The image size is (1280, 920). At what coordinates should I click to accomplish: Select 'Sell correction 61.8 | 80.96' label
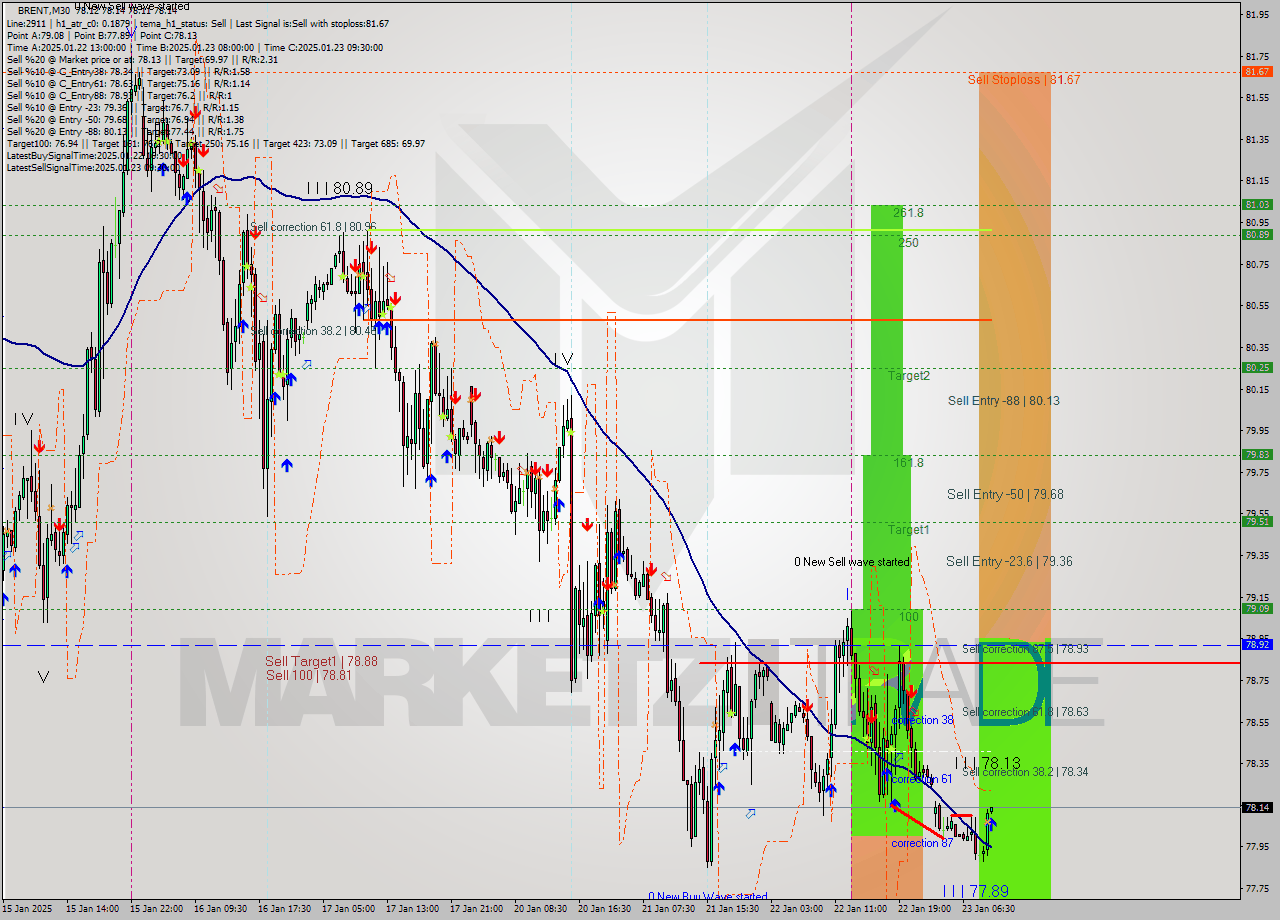313,228
